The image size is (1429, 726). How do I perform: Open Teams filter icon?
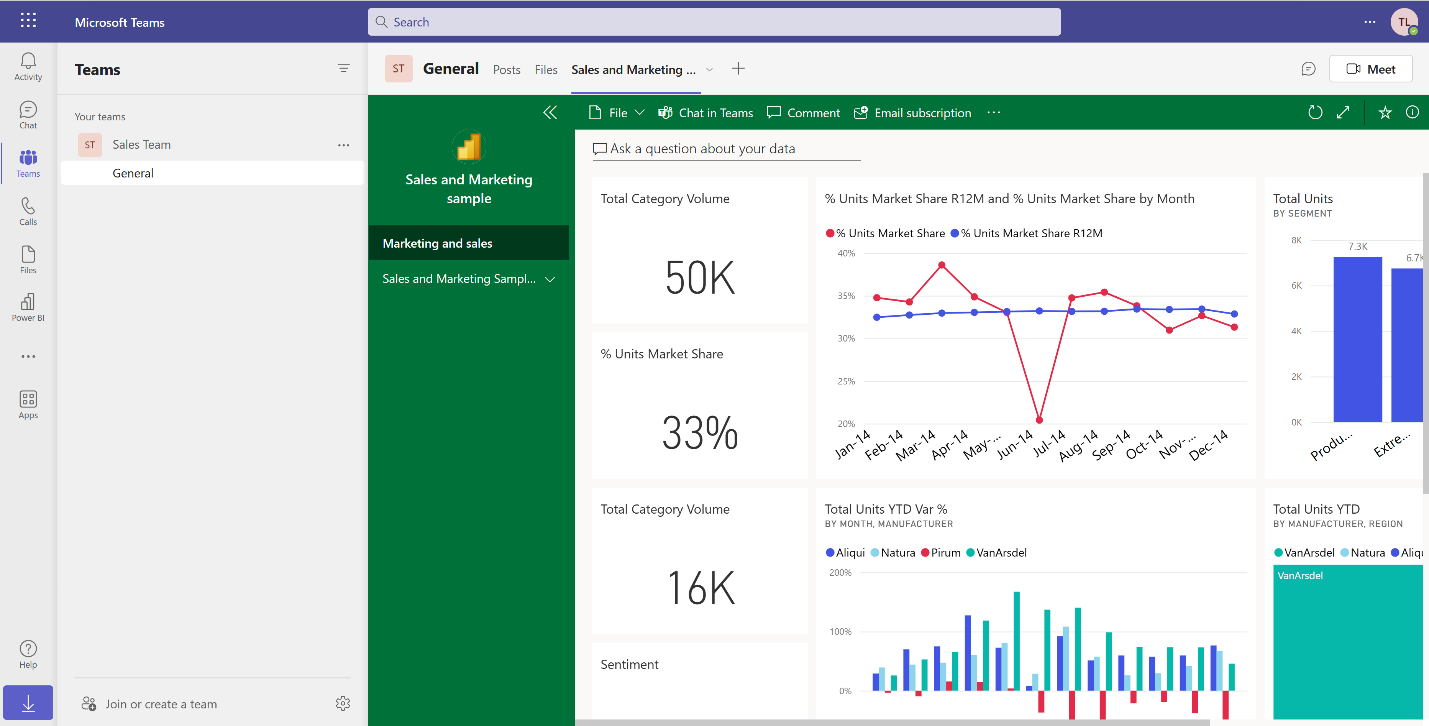[344, 69]
